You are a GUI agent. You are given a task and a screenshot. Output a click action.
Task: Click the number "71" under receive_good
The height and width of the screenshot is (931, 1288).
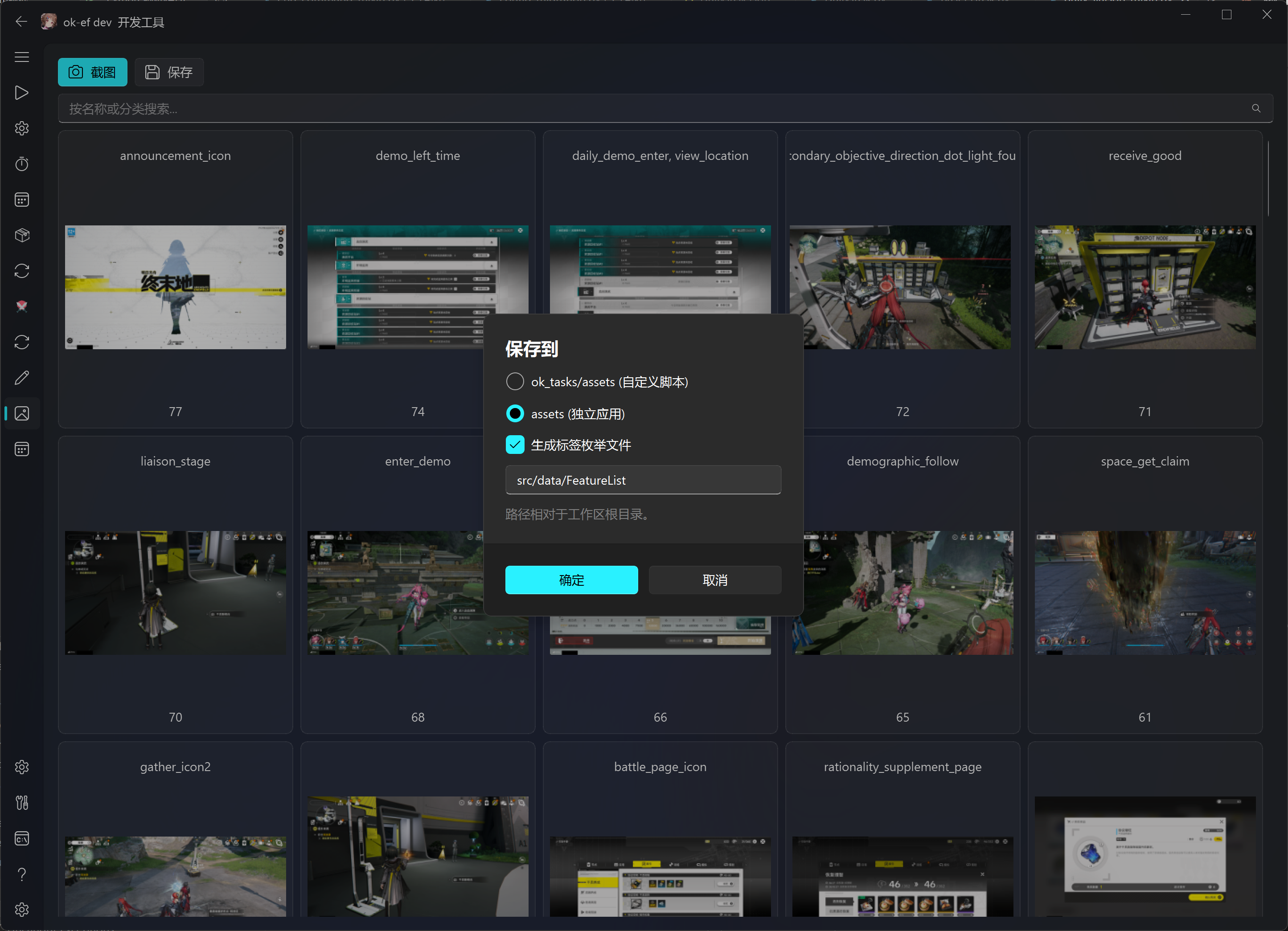click(x=1145, y=412)
